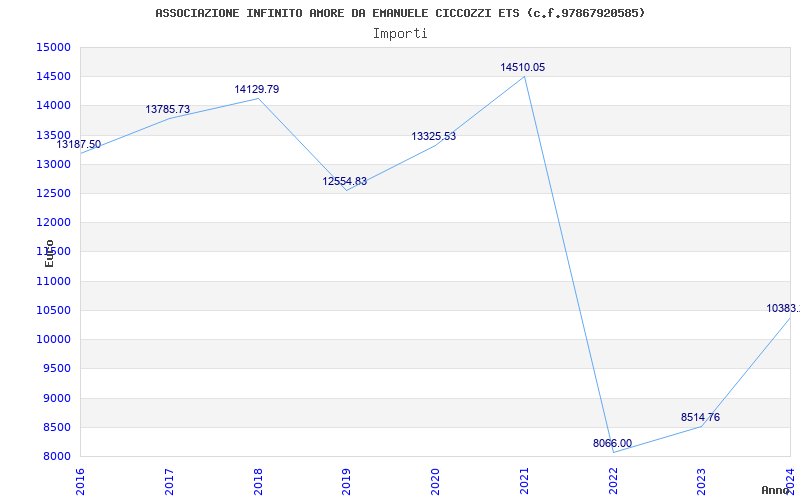The image size is (800, 500).
Task: Click the 2022 x-axis tick label
Action: tap(613, 482)
